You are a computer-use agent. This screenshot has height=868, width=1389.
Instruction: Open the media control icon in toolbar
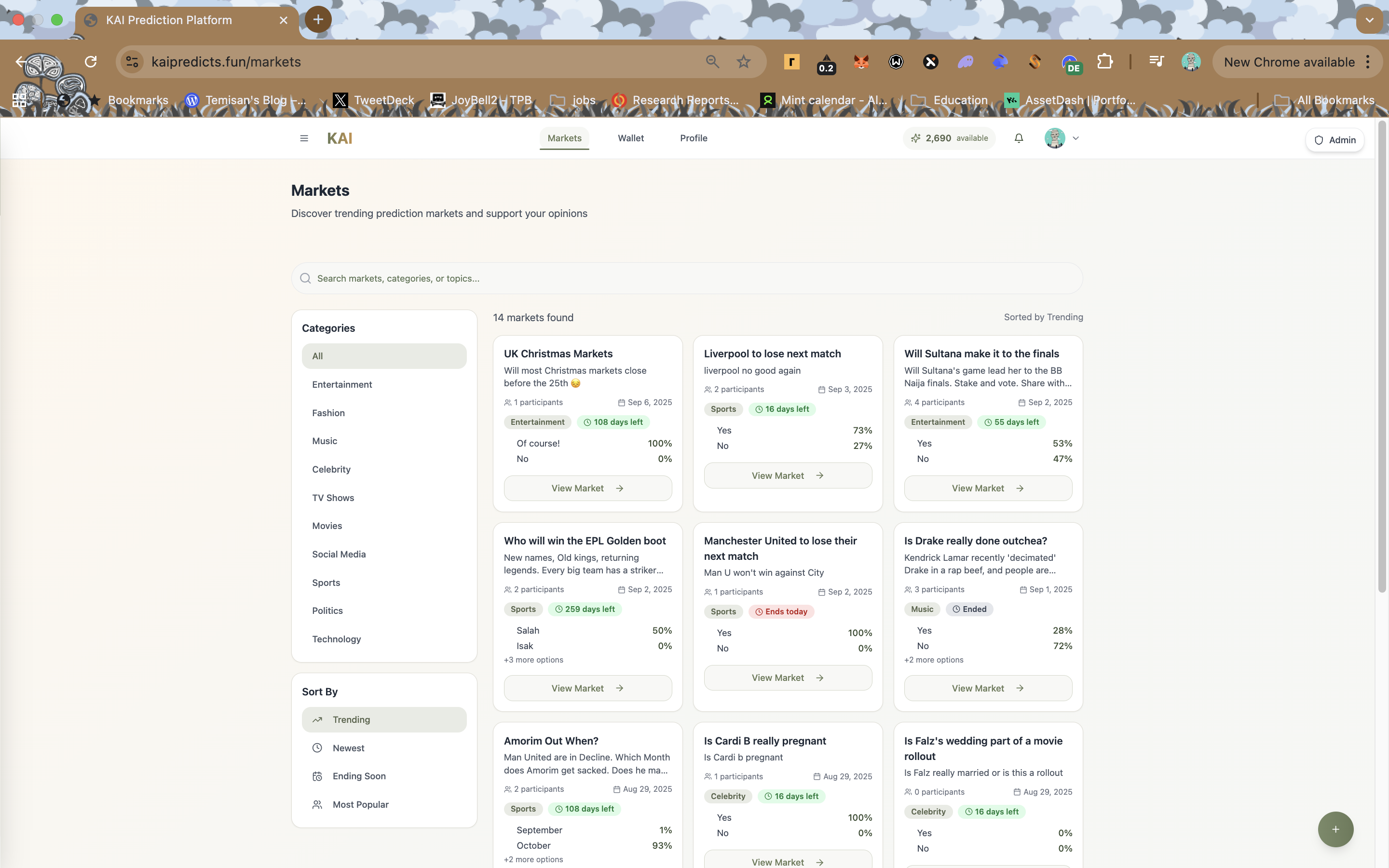[1156, 62]
